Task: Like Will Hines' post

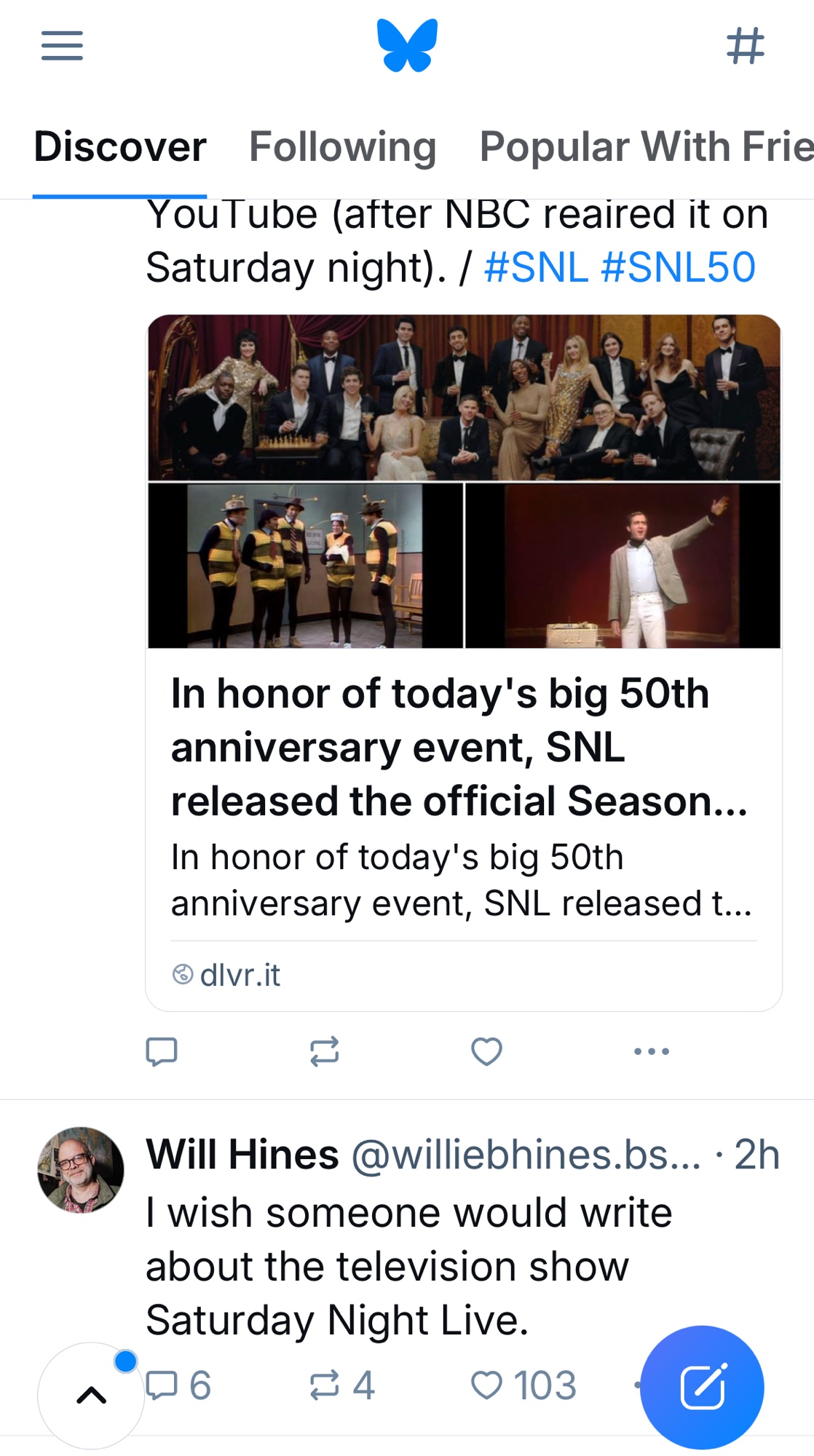Action: [486, 1385]
